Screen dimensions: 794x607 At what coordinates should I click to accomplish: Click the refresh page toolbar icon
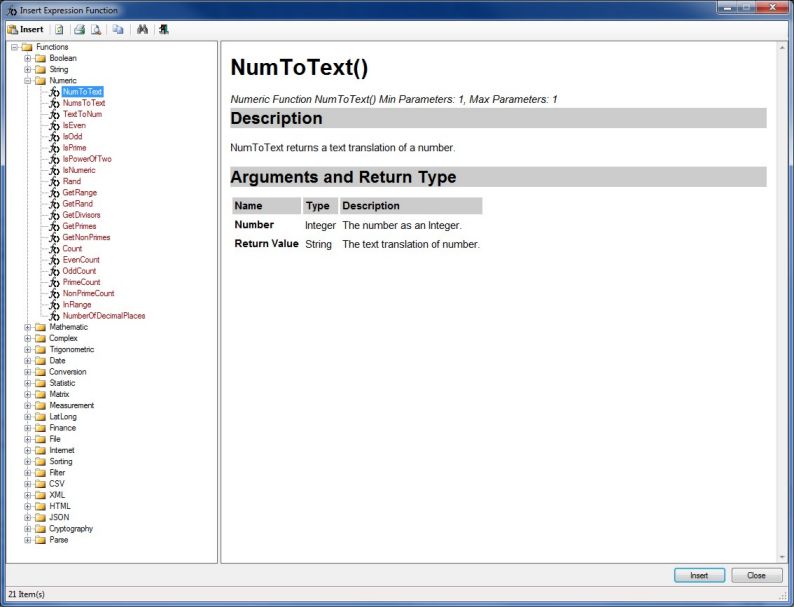click(x=60, y=29)
